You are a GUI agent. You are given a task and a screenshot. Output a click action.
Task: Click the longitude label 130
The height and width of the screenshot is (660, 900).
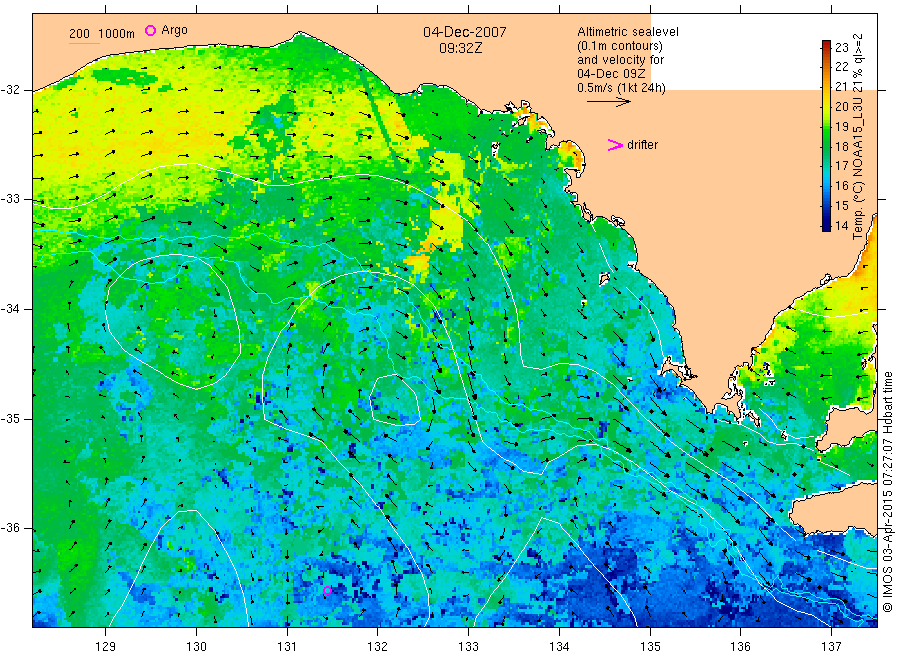pos(196,647)
